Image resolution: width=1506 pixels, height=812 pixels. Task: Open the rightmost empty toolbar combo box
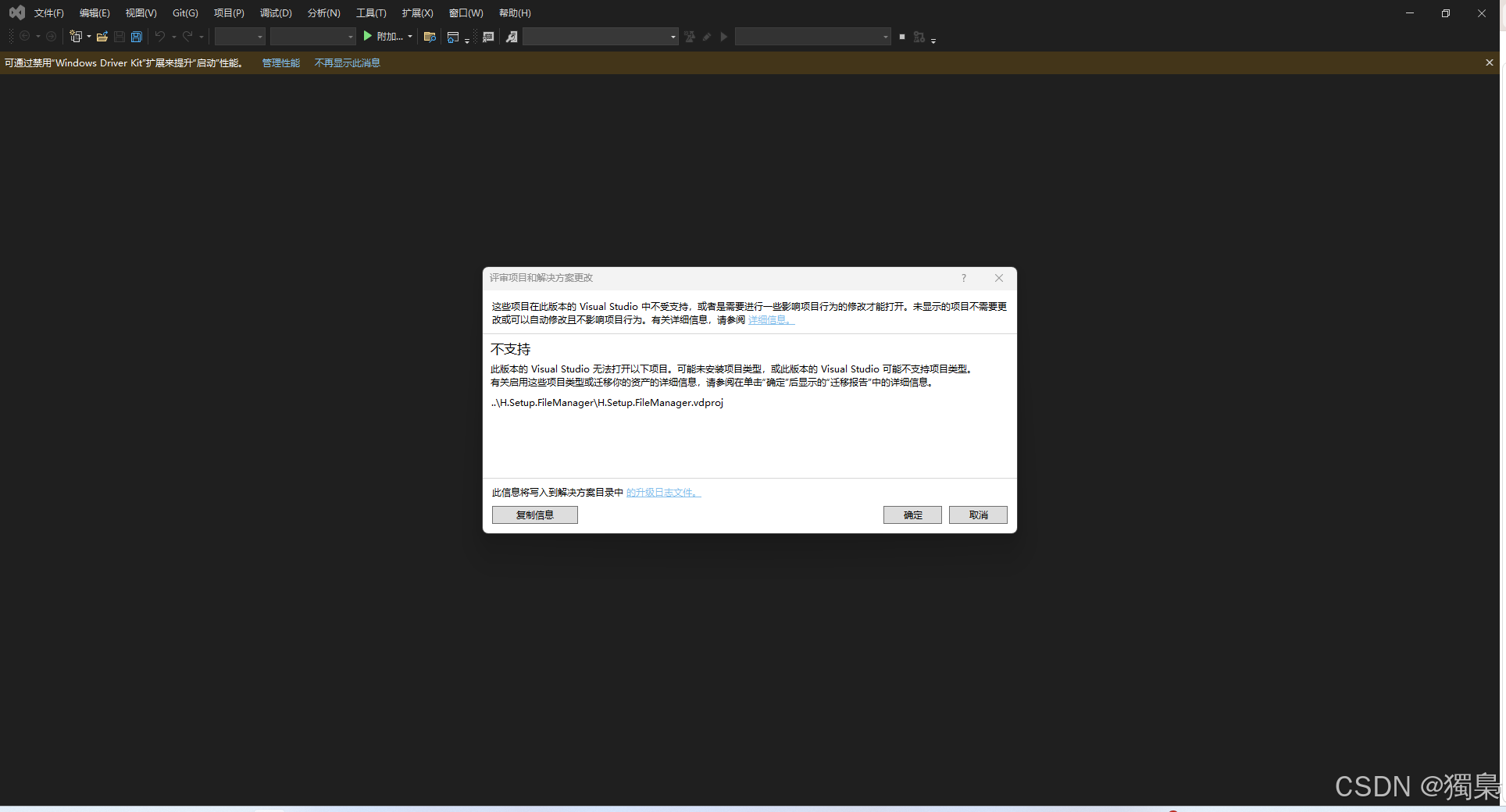(x=812, y=37)
